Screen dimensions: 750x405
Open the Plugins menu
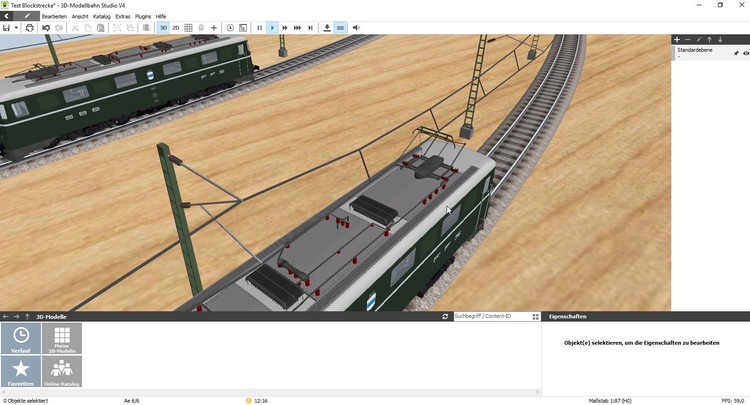[x=143, y=16]
